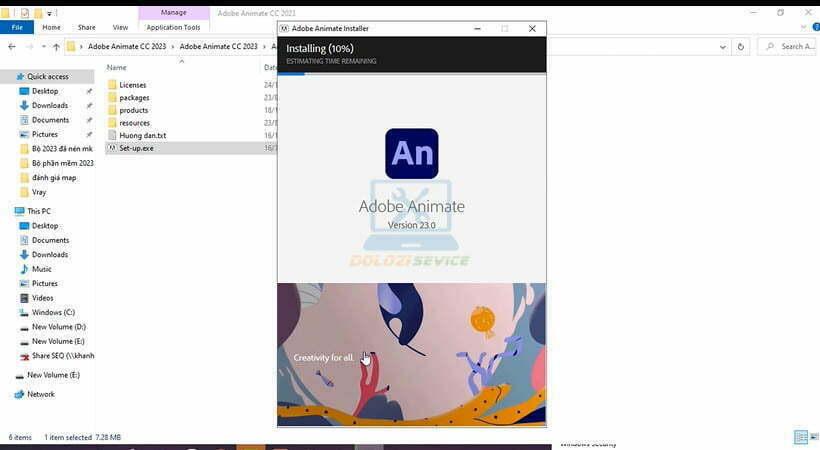Screen dimensions: 820x450
Task: Open New Volume (E:) under This PC
Action: click(58, 341)
